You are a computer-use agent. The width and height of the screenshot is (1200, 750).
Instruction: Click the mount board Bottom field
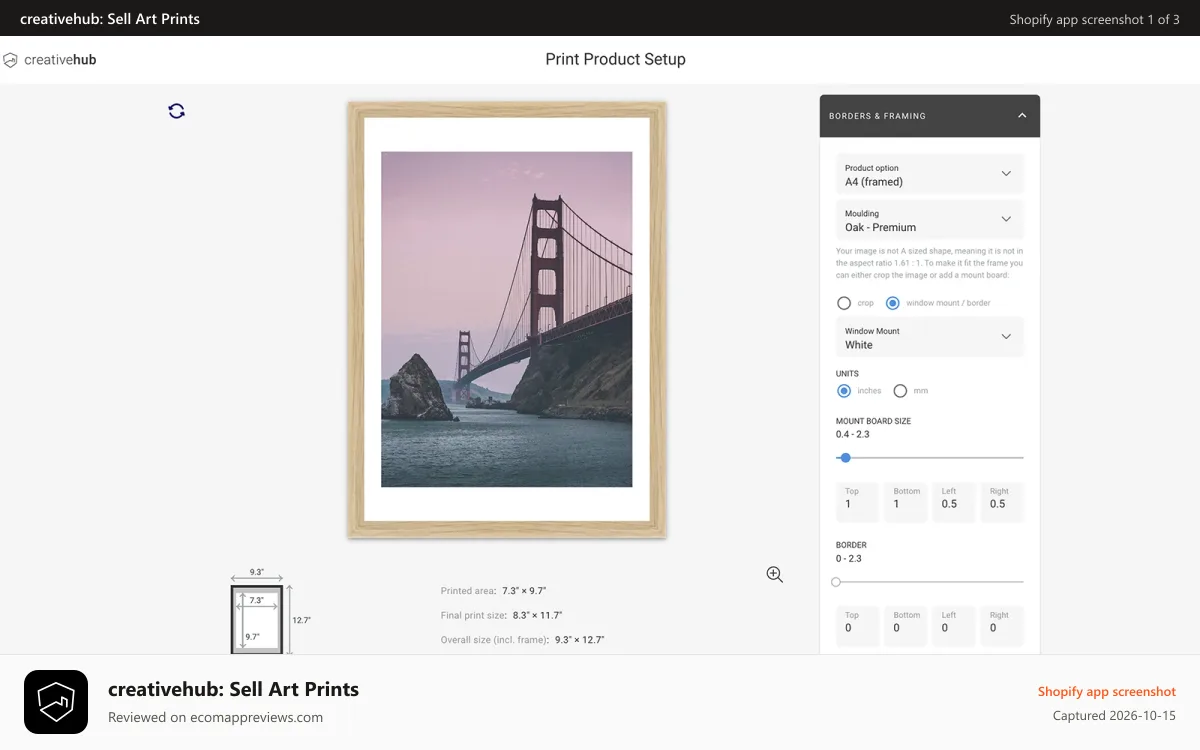click(906, 502)
